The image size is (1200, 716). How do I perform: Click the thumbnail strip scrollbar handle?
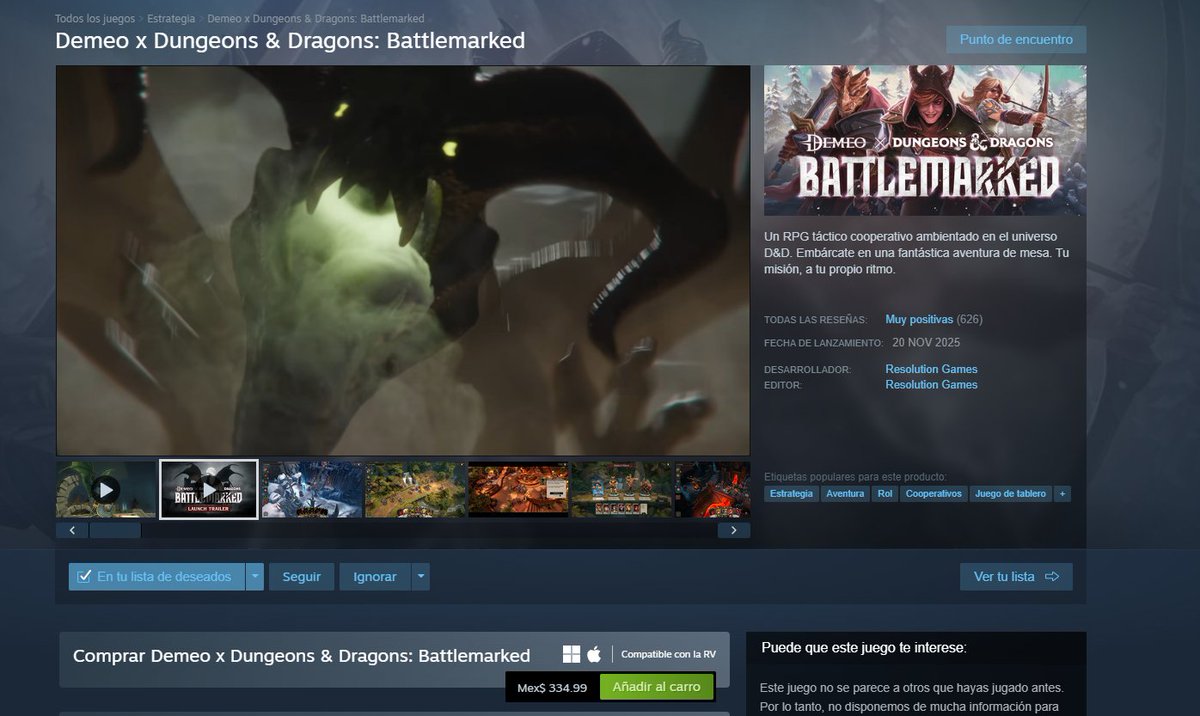(115, 531)
